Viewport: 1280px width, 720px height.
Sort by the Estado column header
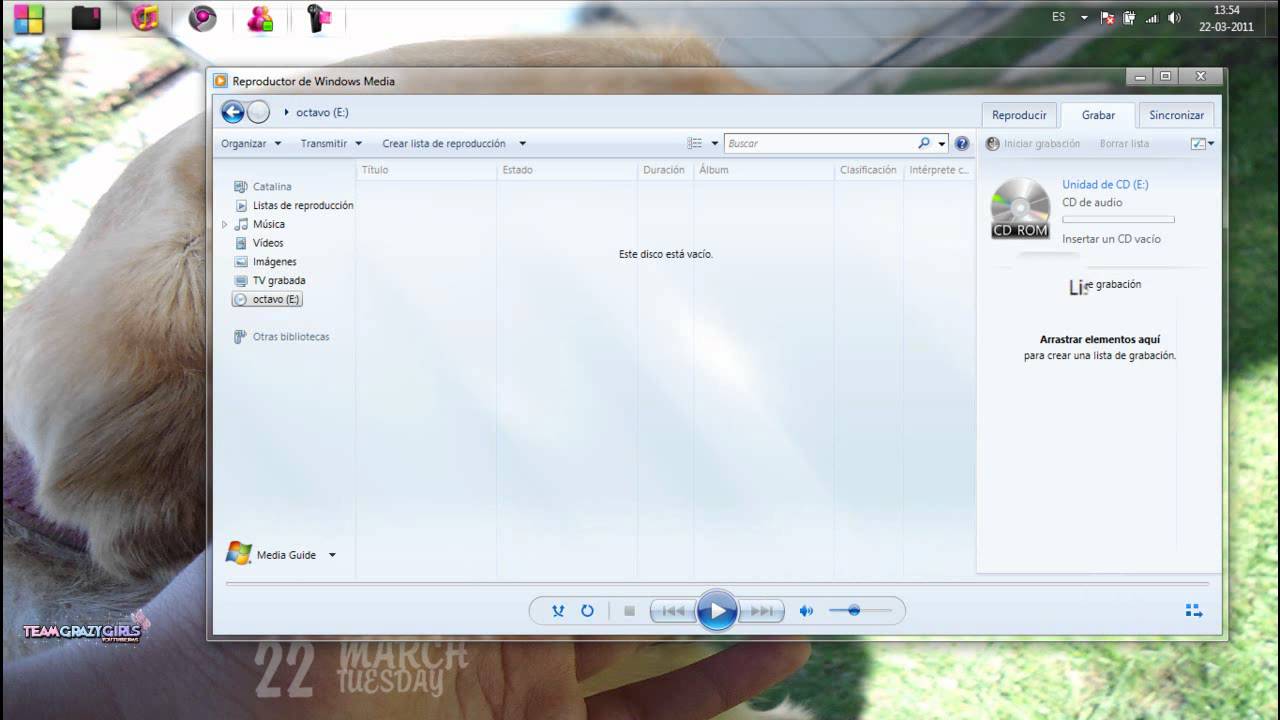pyautogui.click(x=517, y=170)
